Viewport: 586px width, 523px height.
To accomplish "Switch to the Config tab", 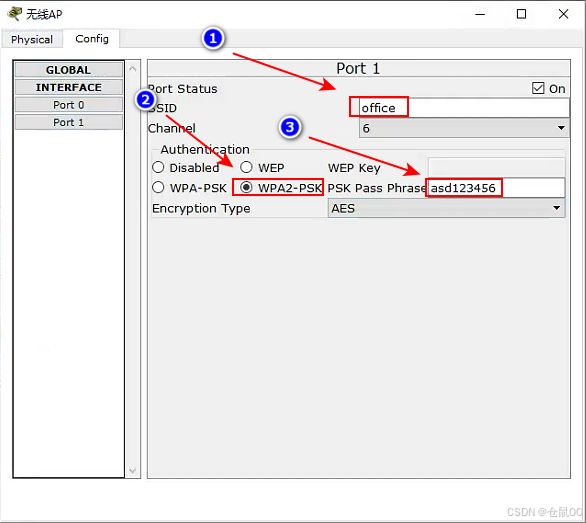I will pos(92,39).
